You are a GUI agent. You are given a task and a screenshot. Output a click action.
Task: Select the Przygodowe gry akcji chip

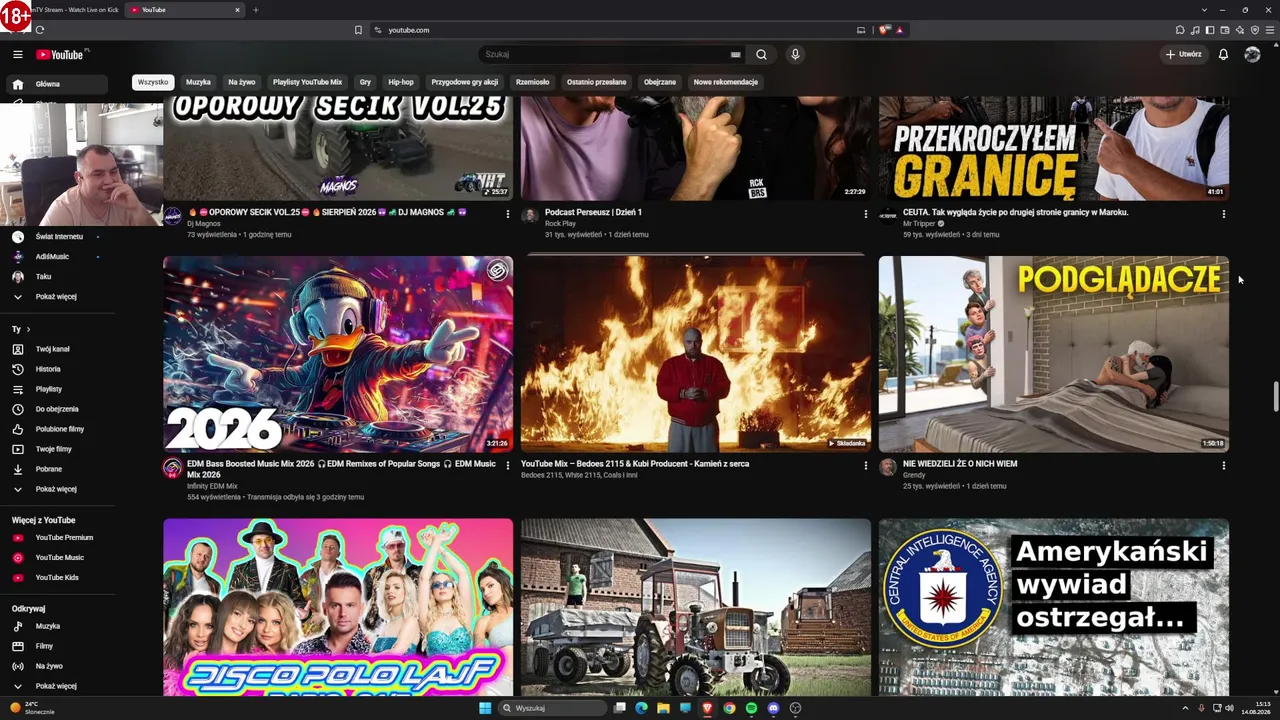coord(464,82)
